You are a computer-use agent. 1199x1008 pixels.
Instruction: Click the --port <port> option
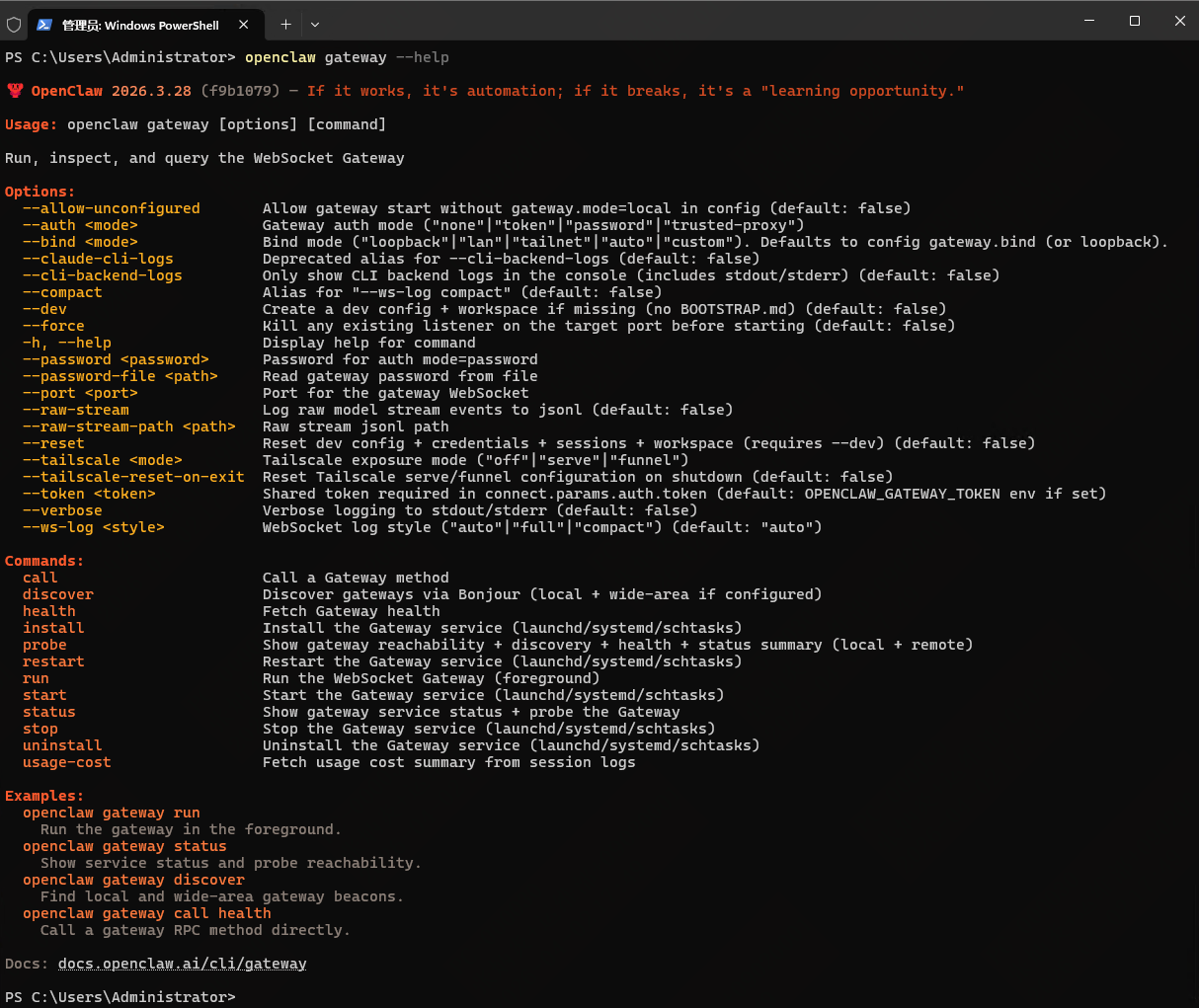point(80,393)
